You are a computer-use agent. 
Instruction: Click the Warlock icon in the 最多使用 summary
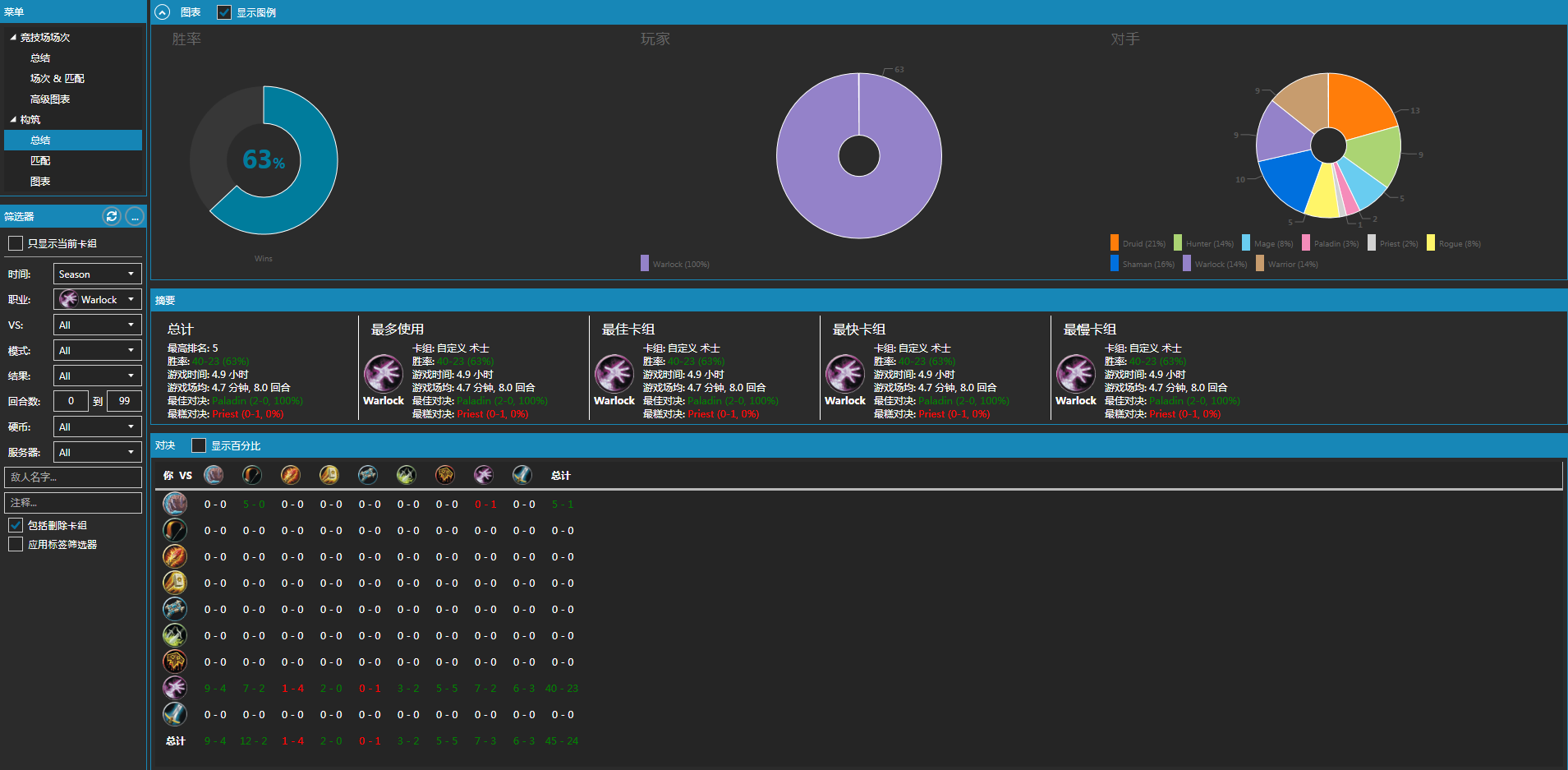pos(384,374)
